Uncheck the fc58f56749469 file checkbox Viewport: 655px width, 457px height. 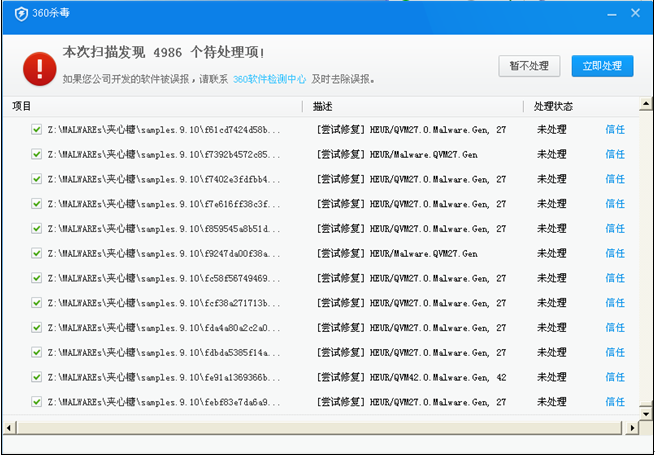[36, 278]
